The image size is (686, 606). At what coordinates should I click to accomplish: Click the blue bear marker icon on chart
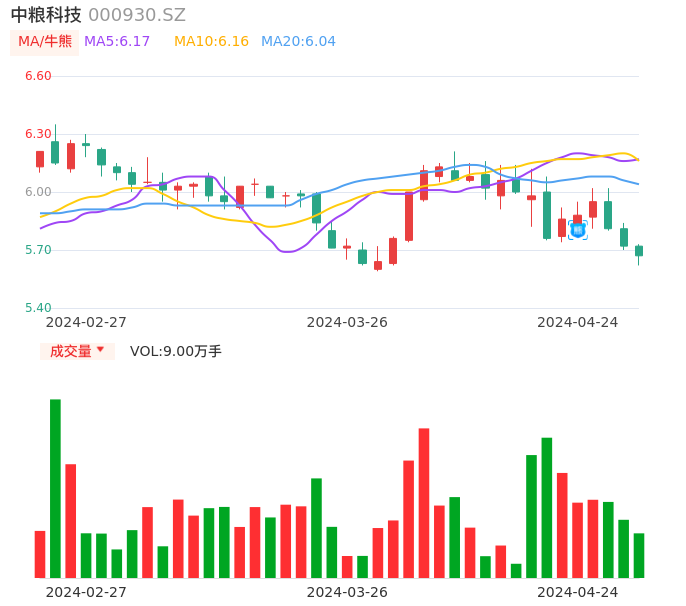point(578,230)
